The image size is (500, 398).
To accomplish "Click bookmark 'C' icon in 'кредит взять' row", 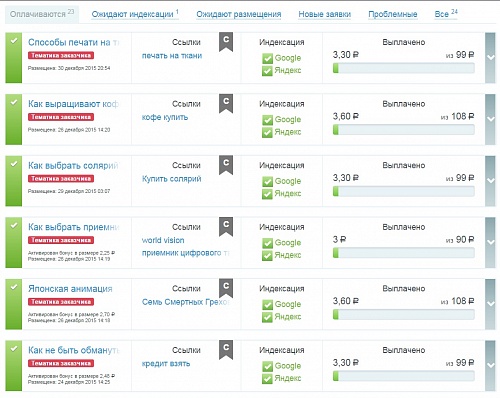I will point(226,349).
